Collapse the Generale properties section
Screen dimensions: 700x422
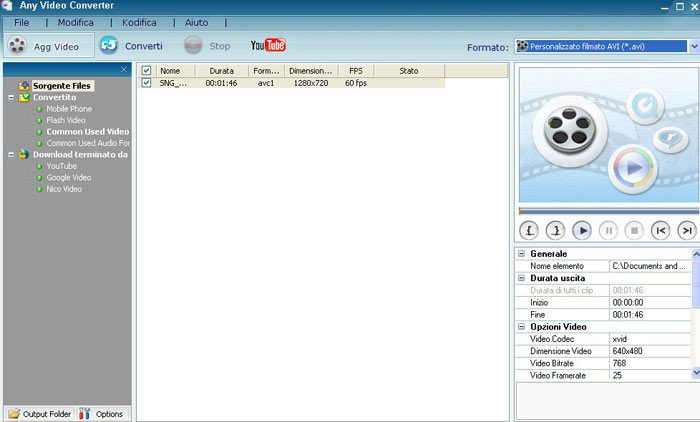tap(521, 254)
